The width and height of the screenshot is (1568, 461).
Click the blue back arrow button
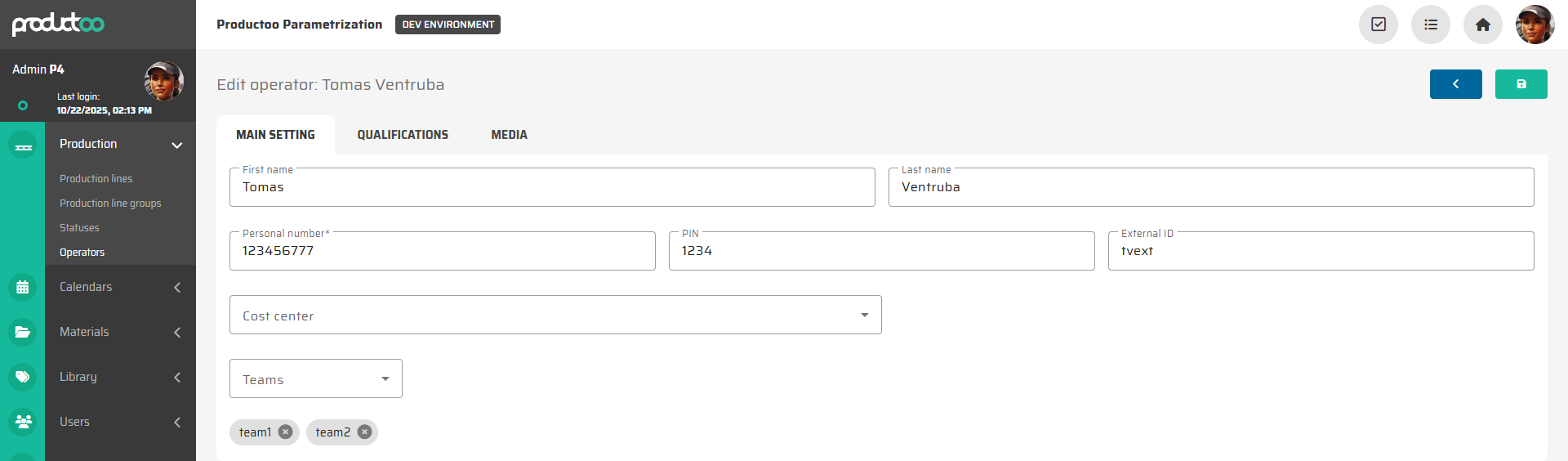tap(1455, 84)
